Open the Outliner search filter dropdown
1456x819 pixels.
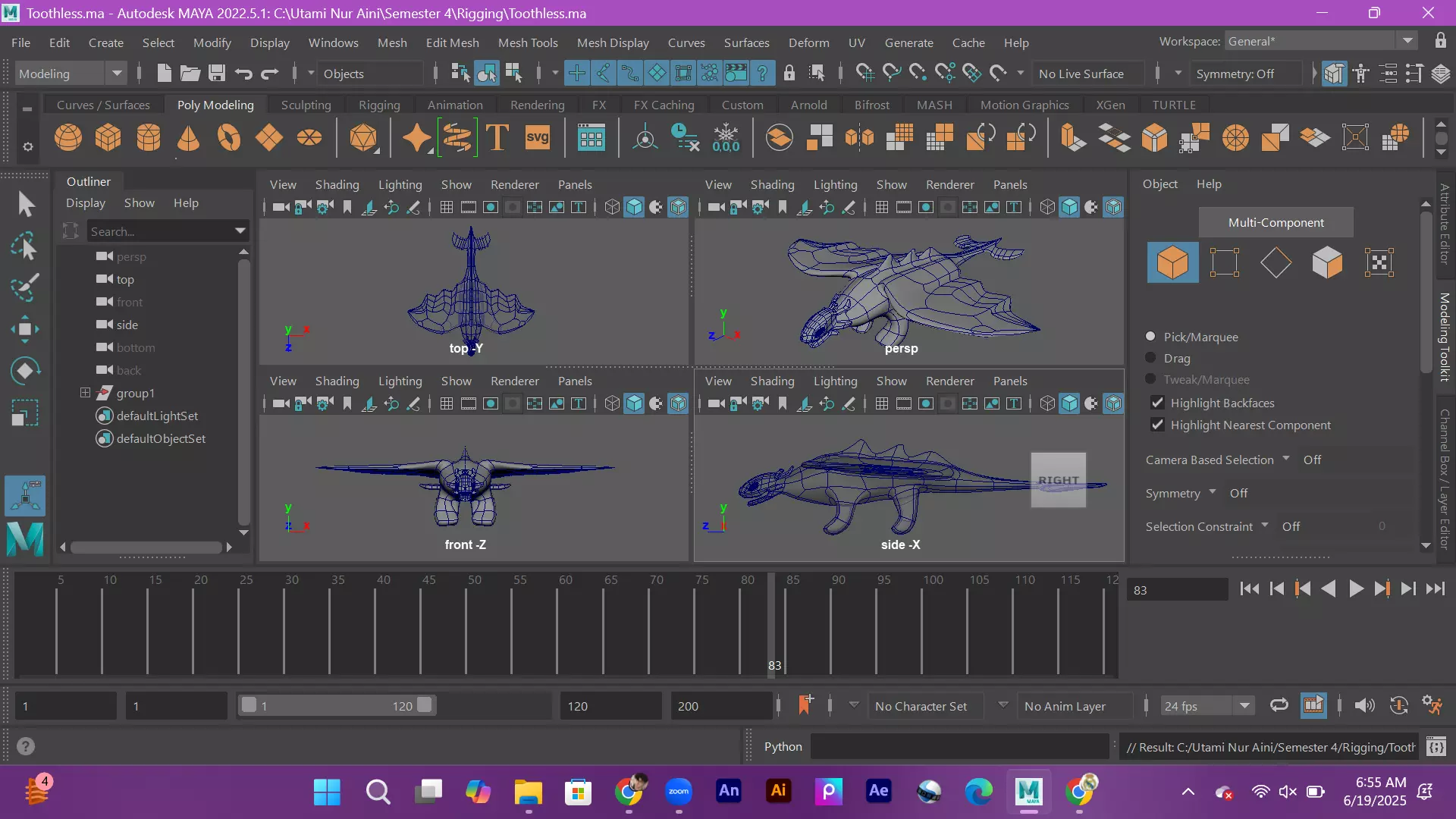point(240,231)
